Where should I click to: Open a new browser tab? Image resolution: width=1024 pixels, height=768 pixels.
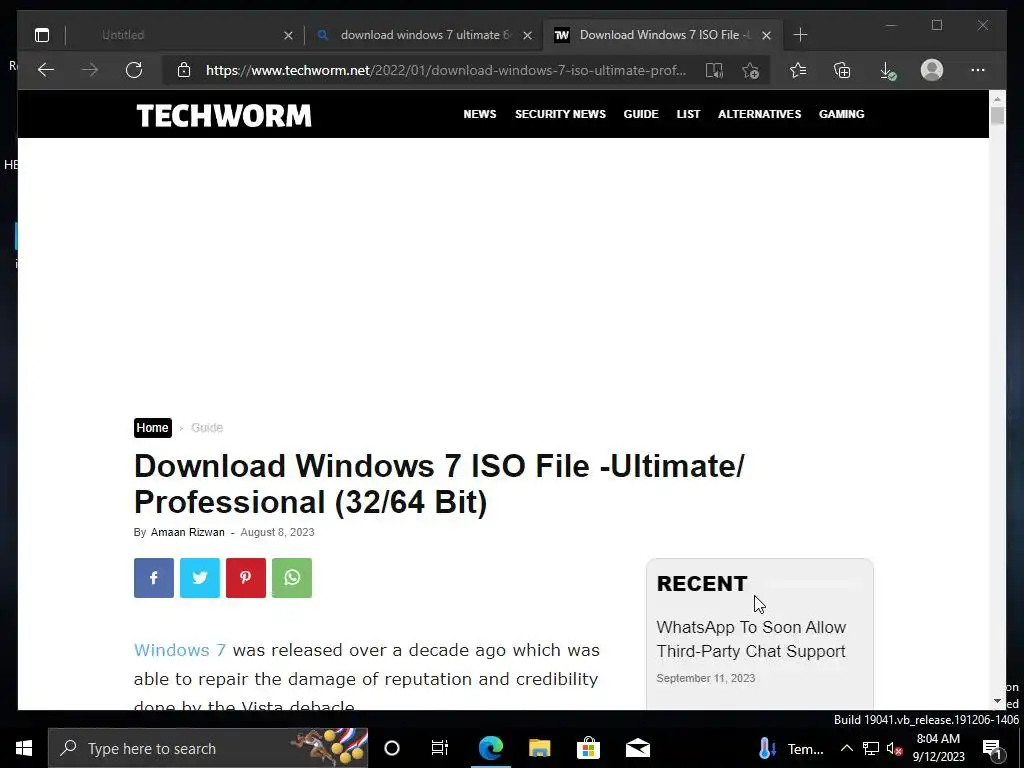click(800, 35)
